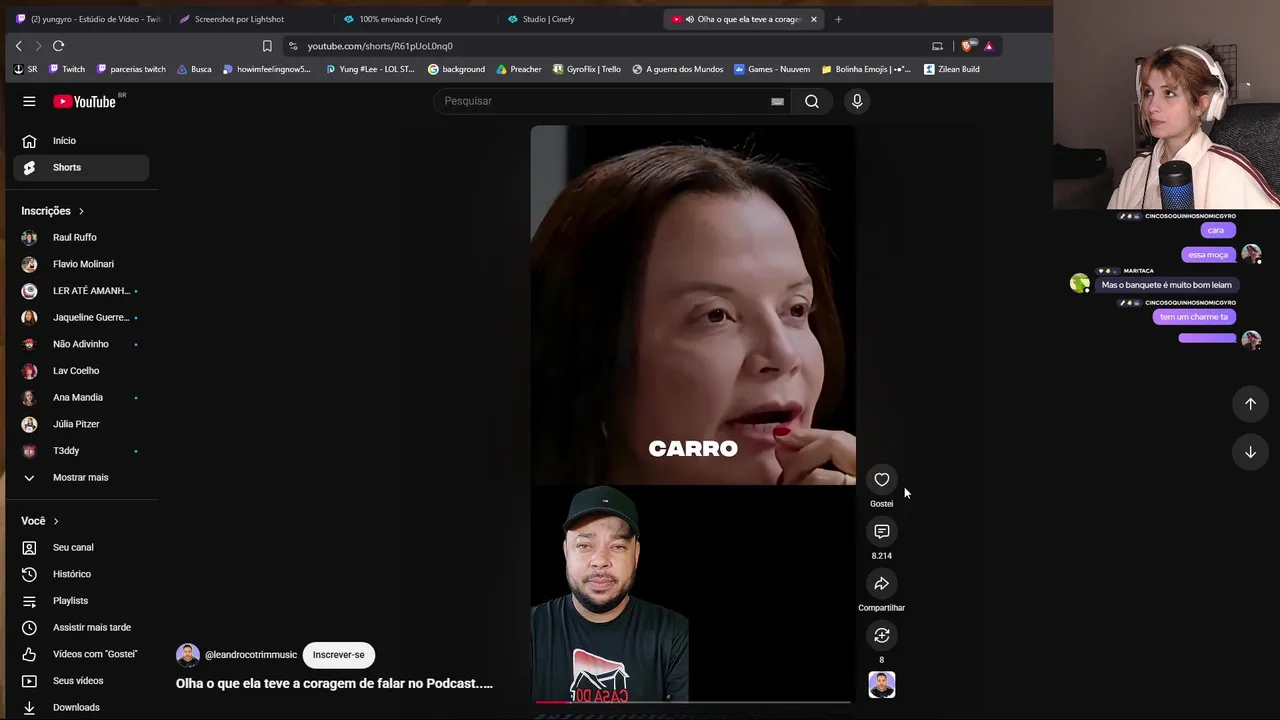Screen dimensions: 1280x720
Task: Open the on-screen keyboard in search box
Action: click(777, 101)
